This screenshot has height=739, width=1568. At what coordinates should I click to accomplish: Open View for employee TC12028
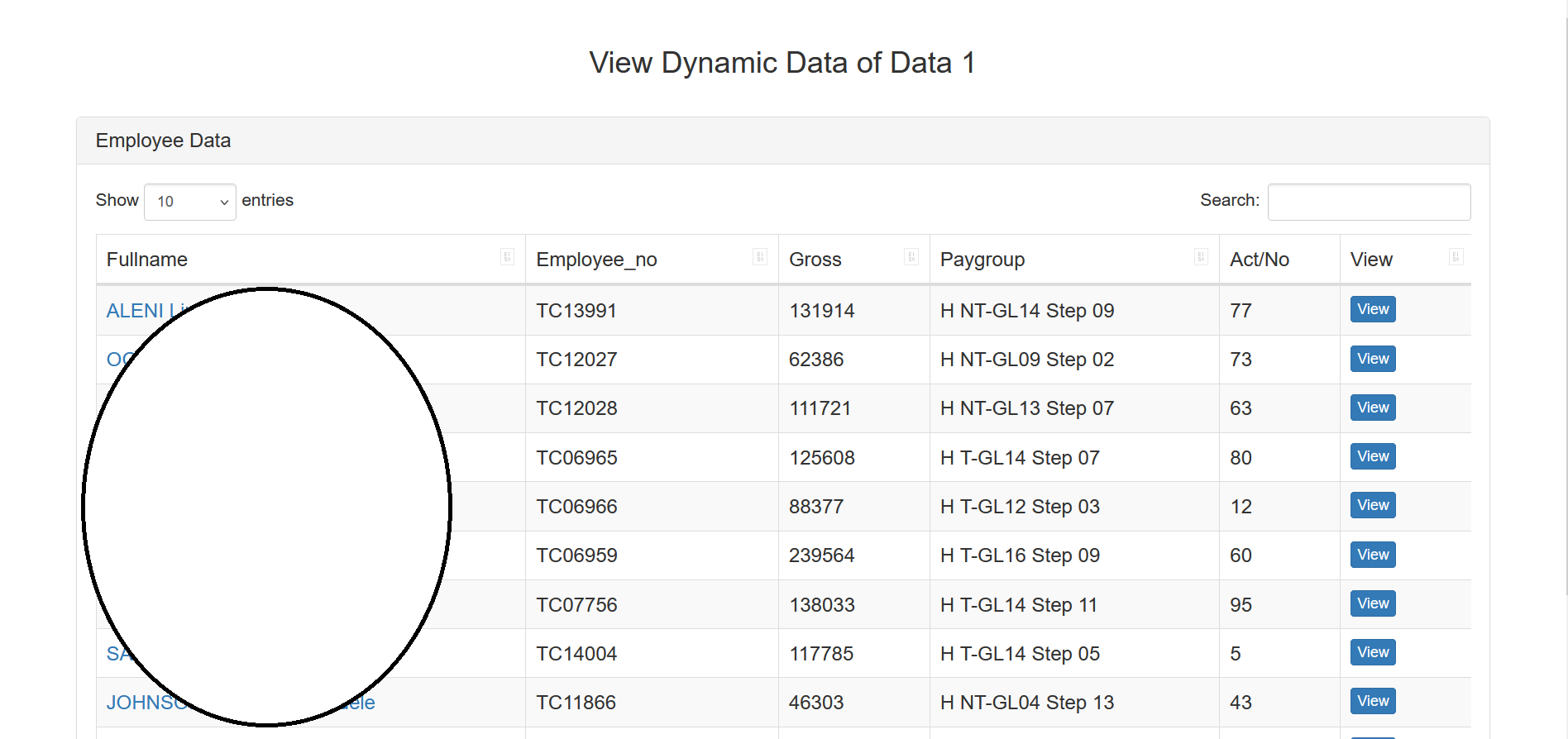pos(1372,408)
